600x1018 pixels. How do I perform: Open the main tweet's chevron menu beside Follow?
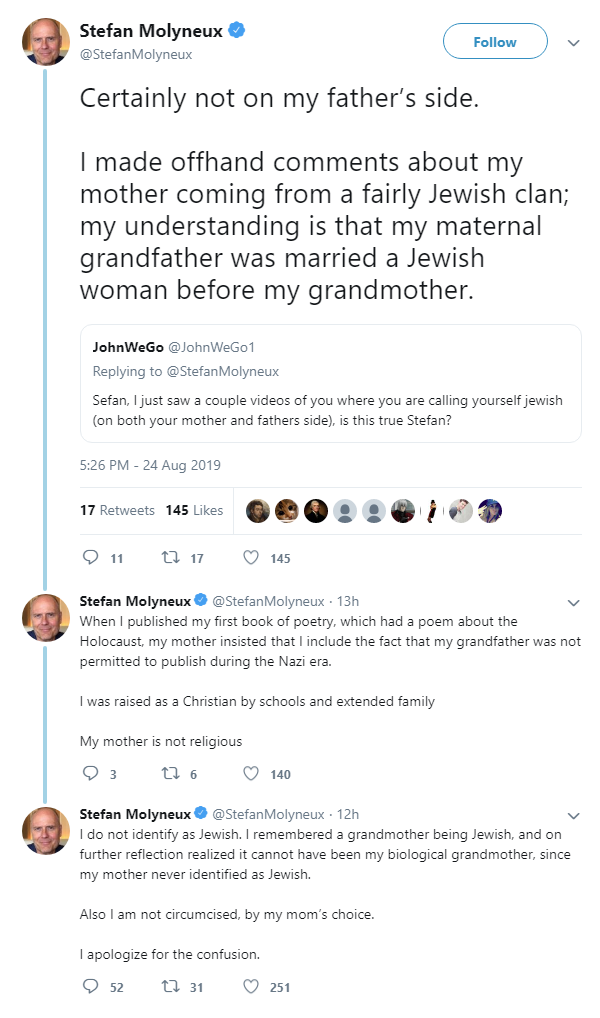tap(573, 43)
